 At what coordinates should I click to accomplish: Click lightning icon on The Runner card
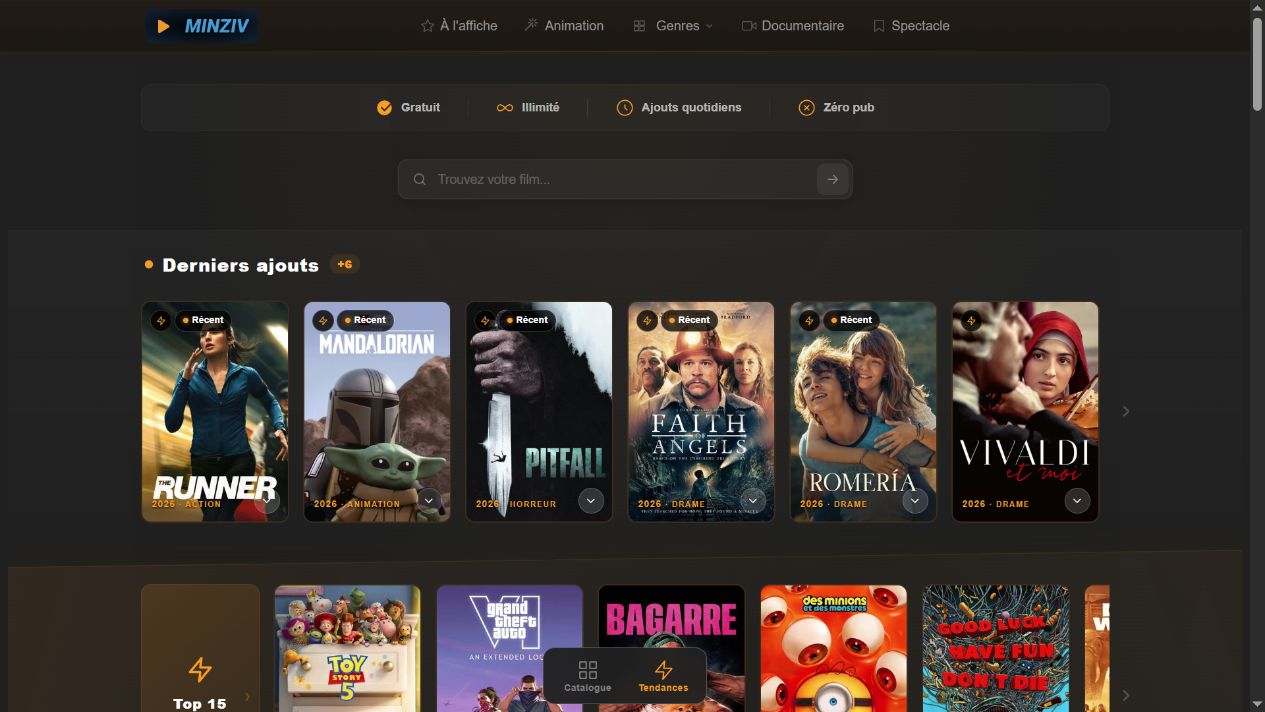(x=160, y=321)
